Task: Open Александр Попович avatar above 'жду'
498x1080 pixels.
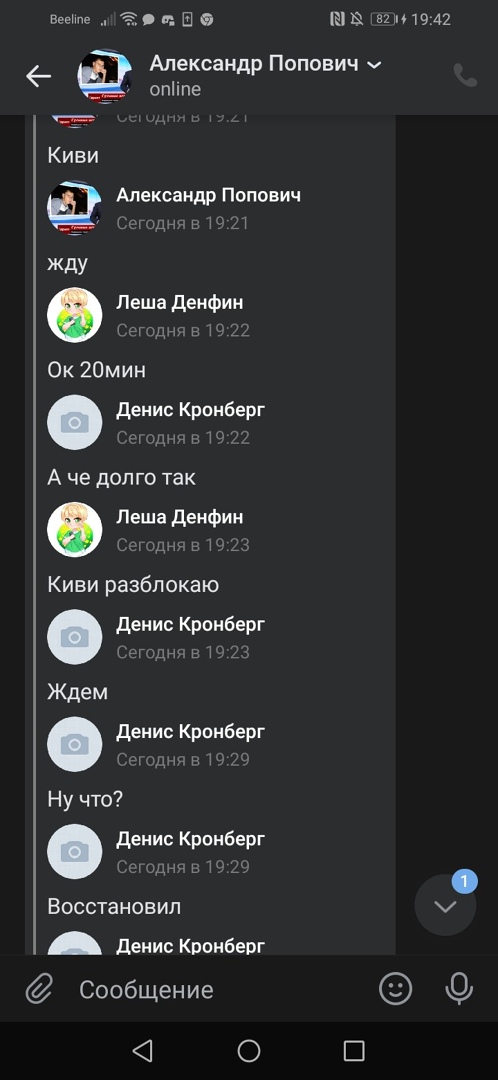Action: tap(74, 207)
